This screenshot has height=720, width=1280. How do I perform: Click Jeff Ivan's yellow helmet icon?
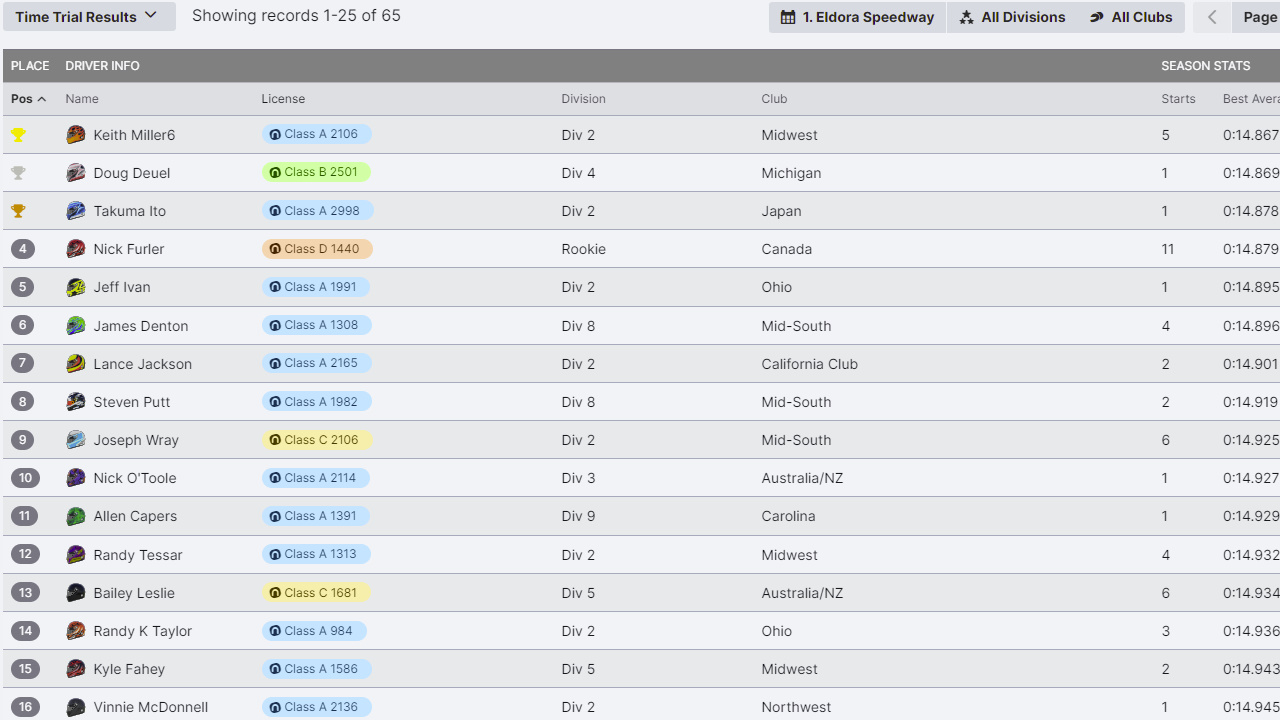point(76,287)
